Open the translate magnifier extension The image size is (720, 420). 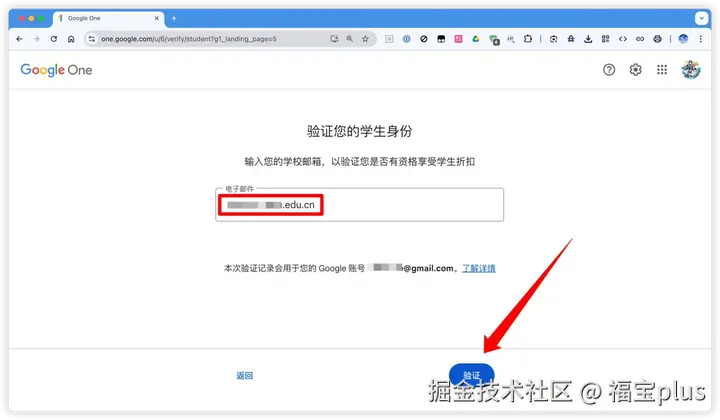tap(511, 39)
